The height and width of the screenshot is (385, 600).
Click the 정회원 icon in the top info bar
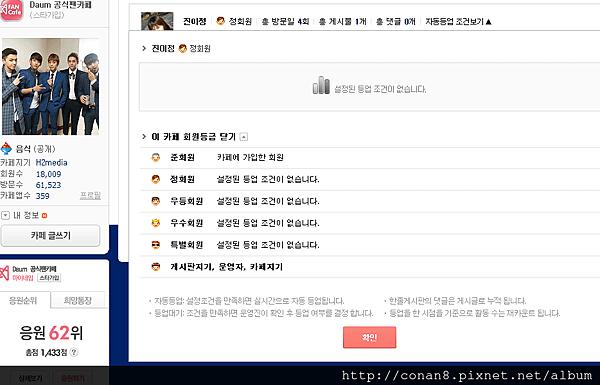[x=220, y=21]
